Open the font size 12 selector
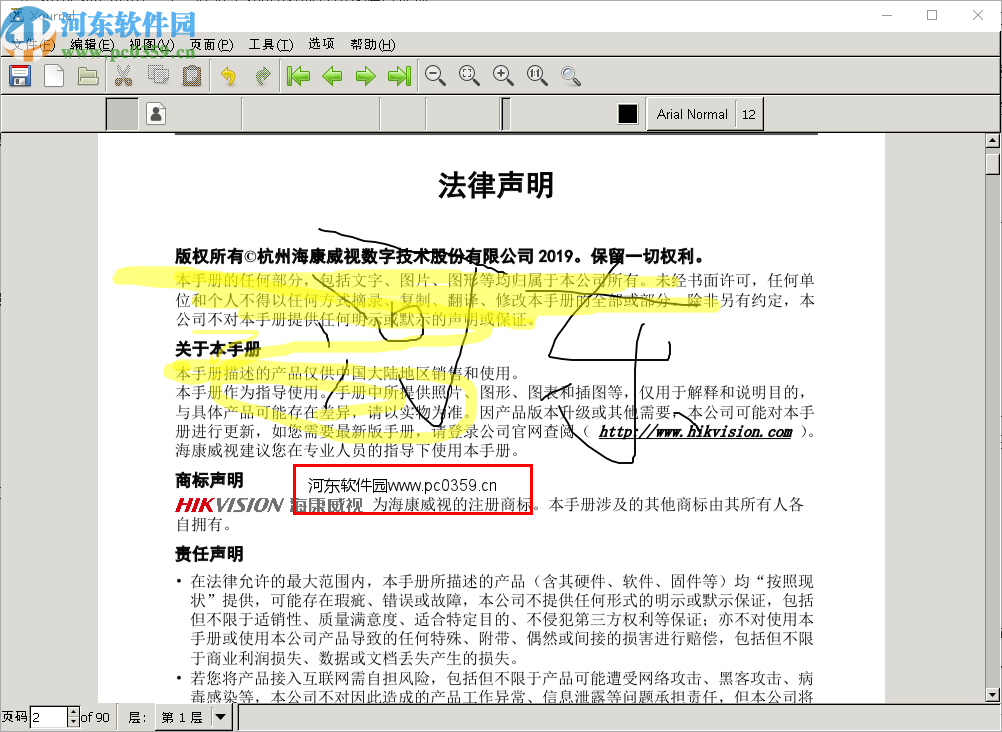The image size is (1002, 732). (x=749, y=114)
